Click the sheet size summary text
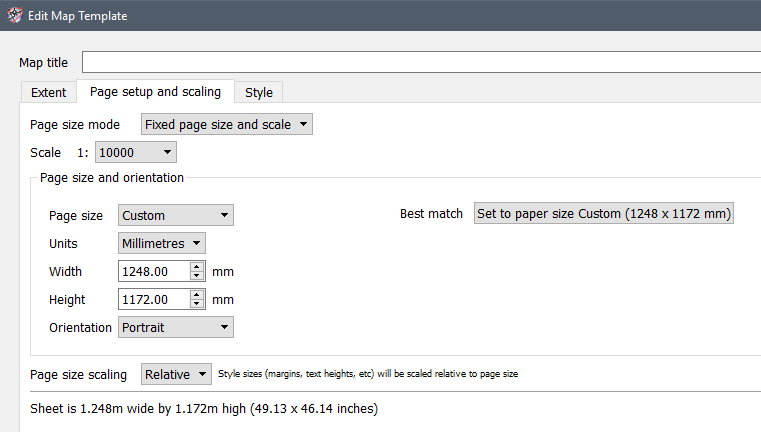The width and height of the screenshot is (761, 432). 204,409
